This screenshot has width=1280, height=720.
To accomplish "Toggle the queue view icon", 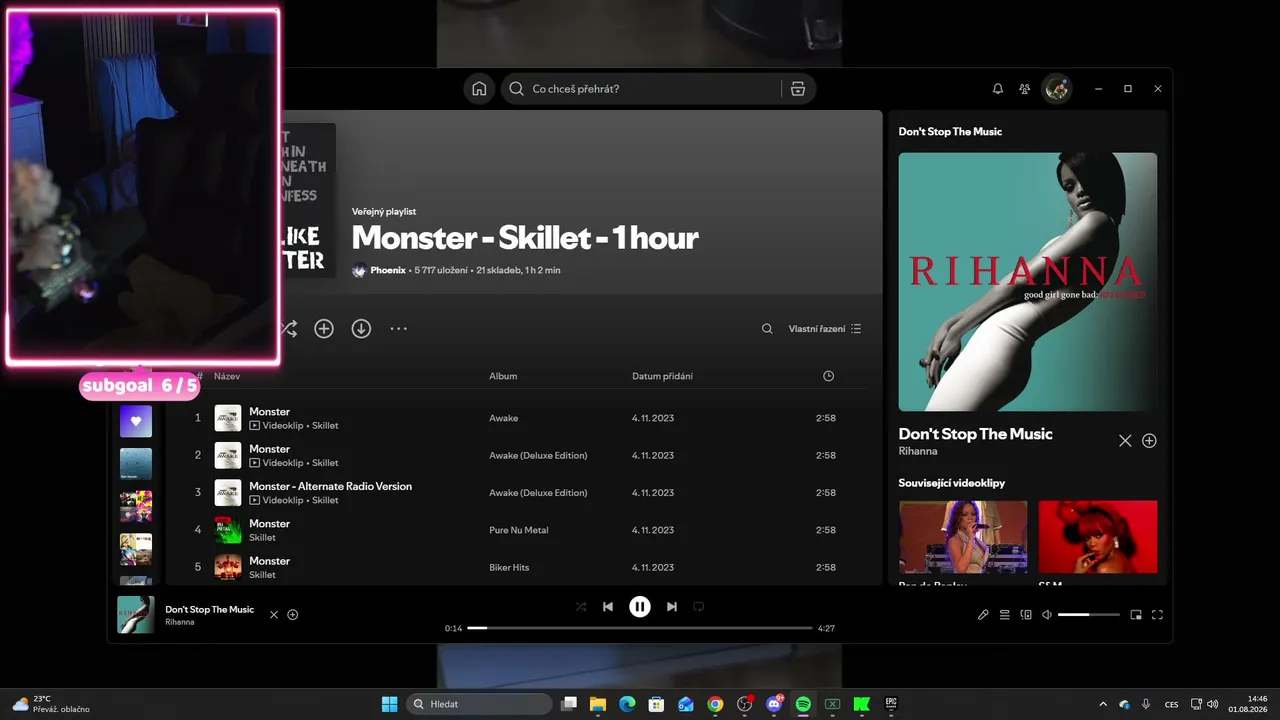I will coord(1005,615).
